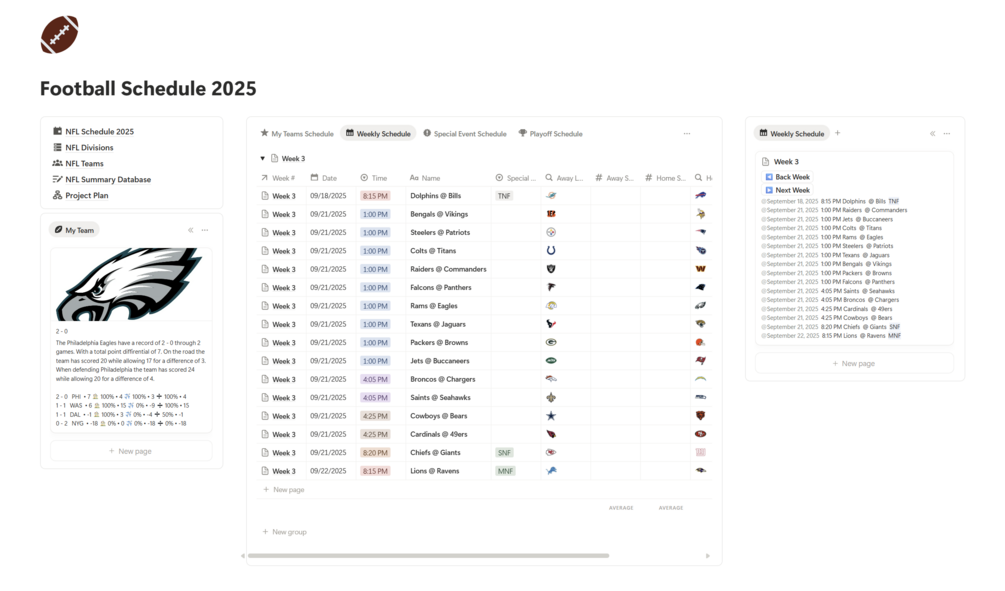1005x591 pixels.
Task: Click Falcons away logo icon
Action: coord(551,287)
